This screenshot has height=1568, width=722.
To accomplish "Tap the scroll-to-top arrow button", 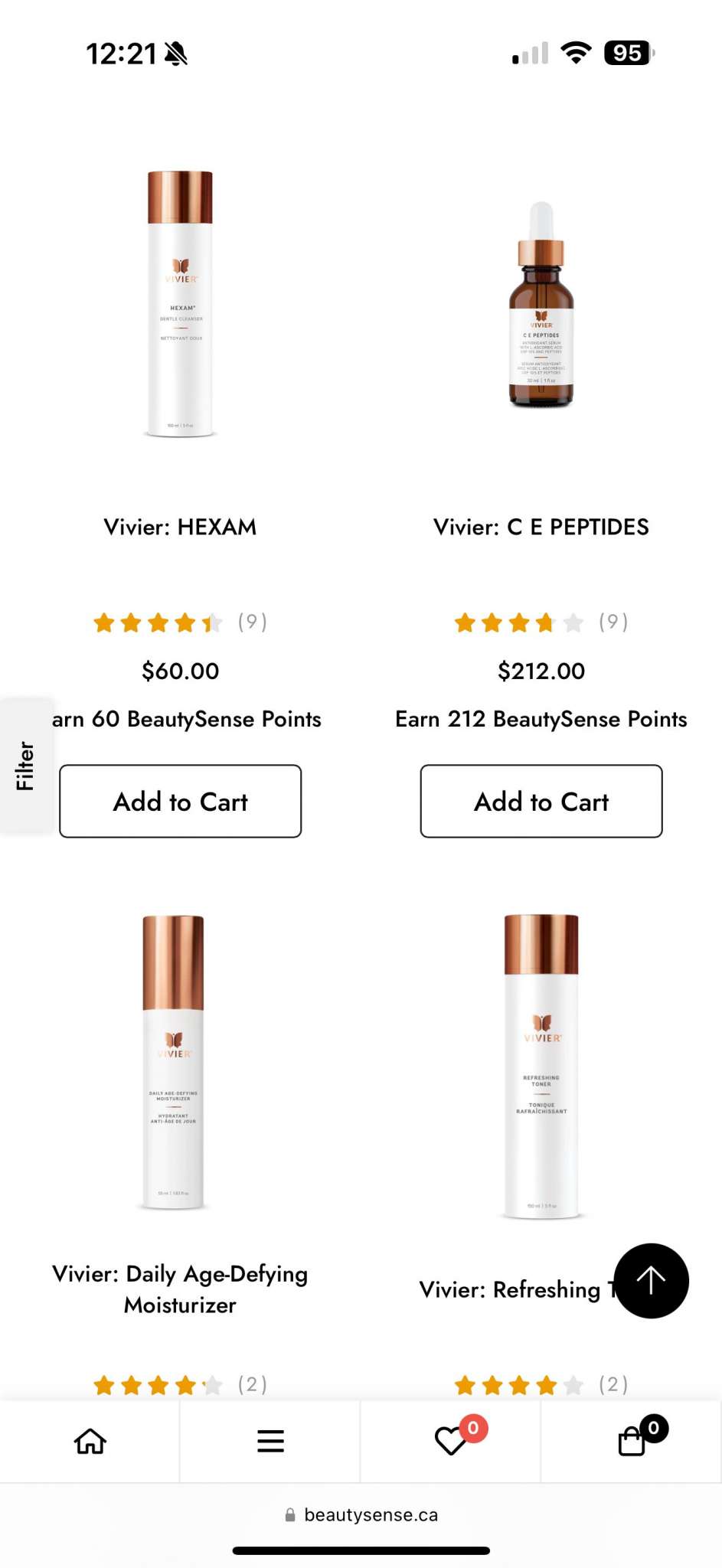I will [x=651, y=1281].
